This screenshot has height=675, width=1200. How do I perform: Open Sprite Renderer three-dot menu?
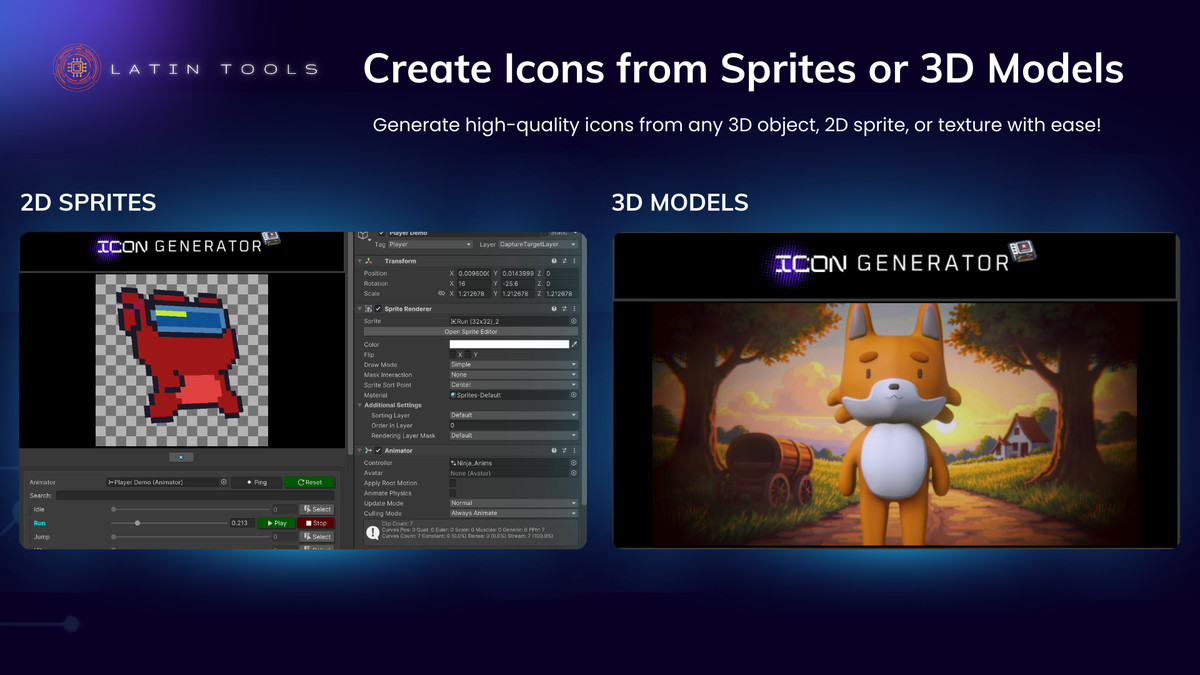pos(574,309)
